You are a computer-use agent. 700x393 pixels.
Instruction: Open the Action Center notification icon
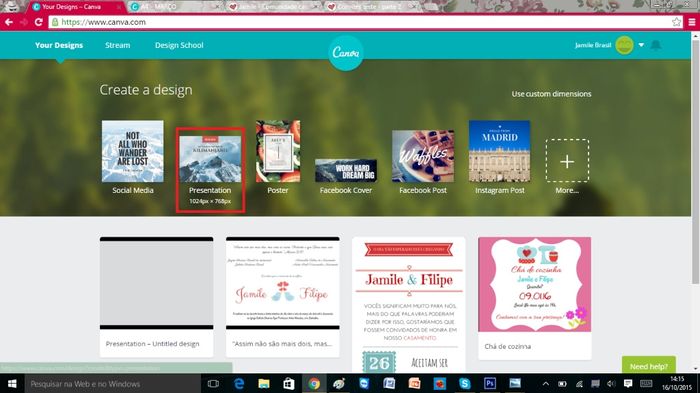coord(628,384)
